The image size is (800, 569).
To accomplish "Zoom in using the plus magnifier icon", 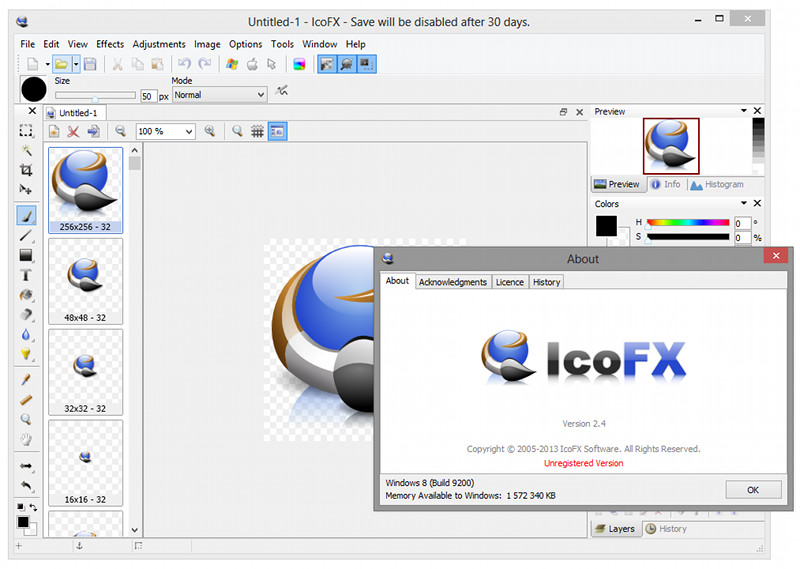I will click(210, 132).
